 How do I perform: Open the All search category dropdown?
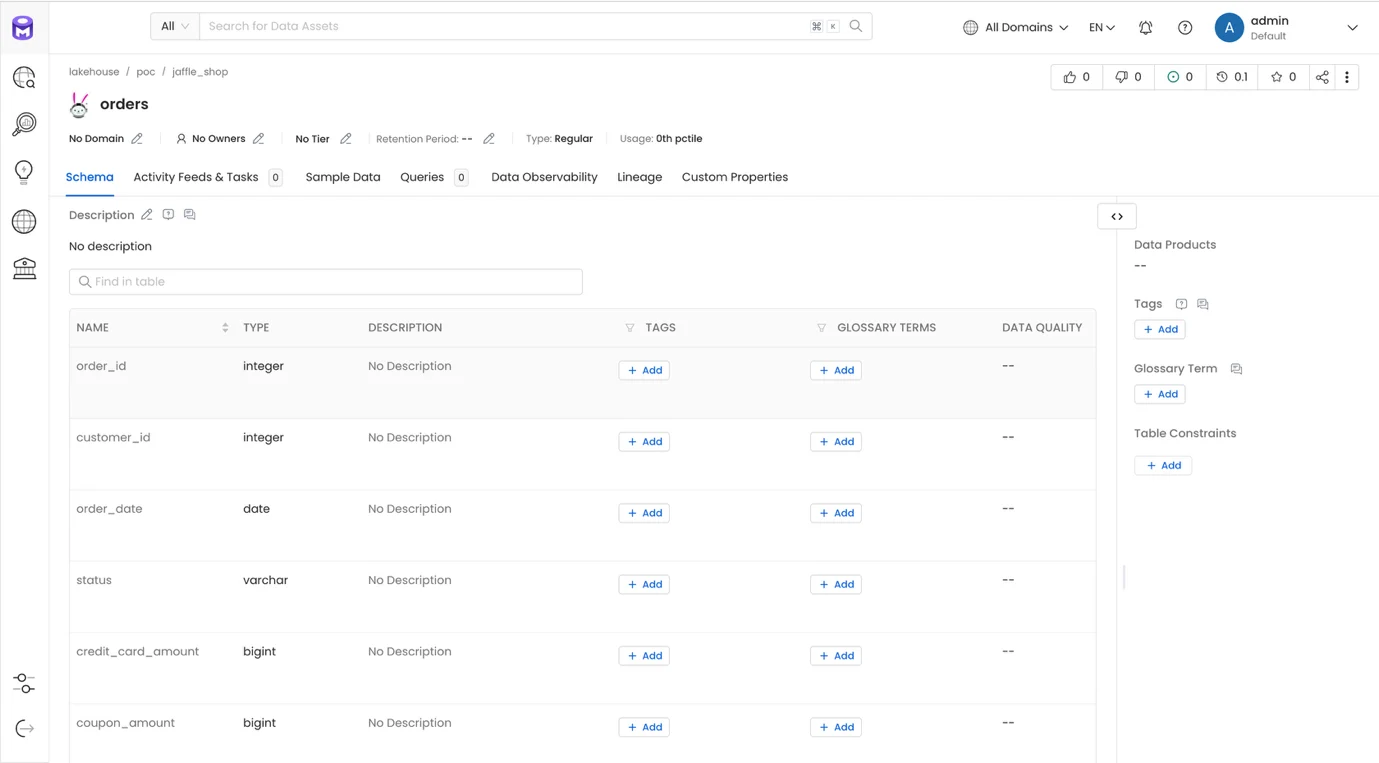pyautogui.click(x=175, y=26)
